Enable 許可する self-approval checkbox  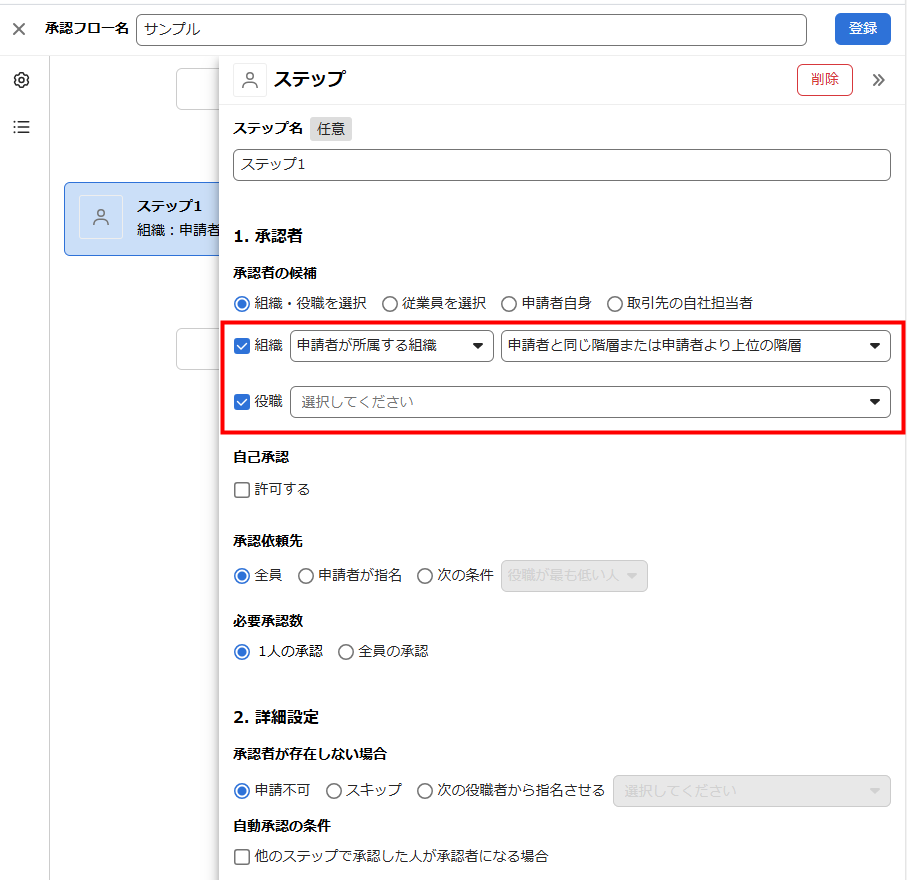click(x=242, y=490)
